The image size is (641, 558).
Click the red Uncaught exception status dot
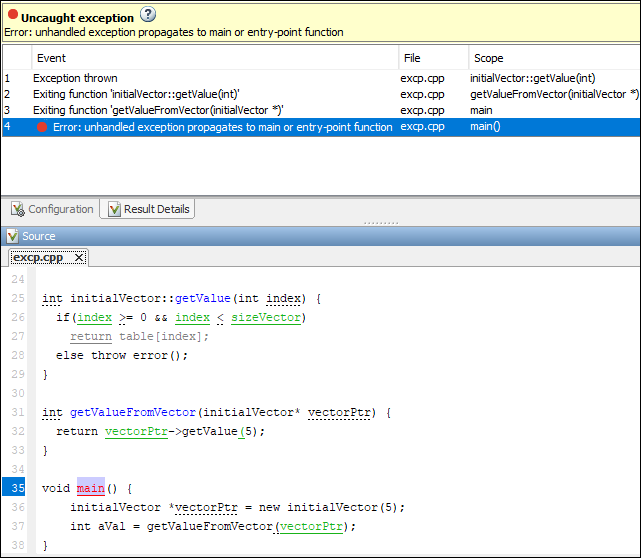(12, 16)
